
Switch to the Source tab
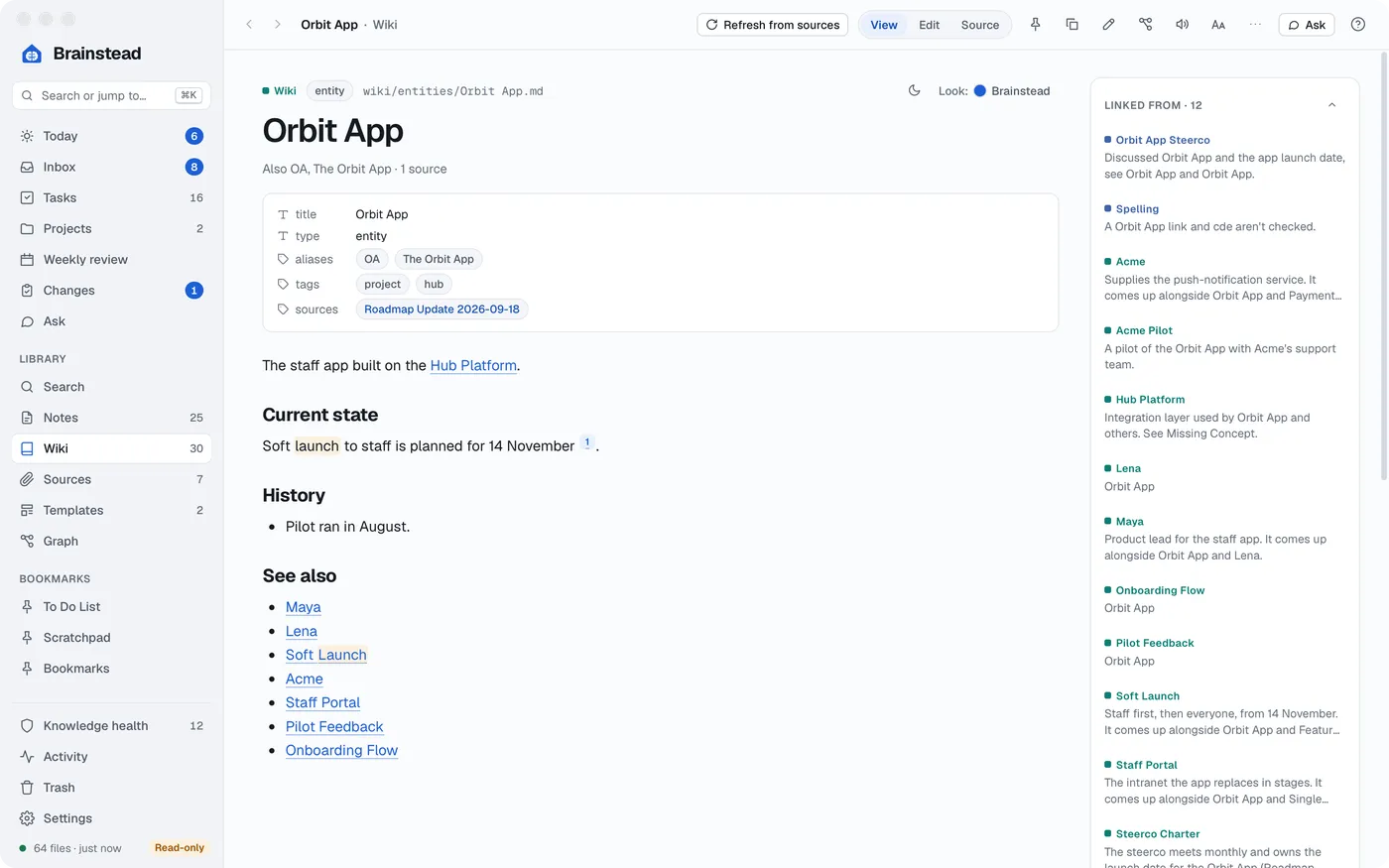979,25
